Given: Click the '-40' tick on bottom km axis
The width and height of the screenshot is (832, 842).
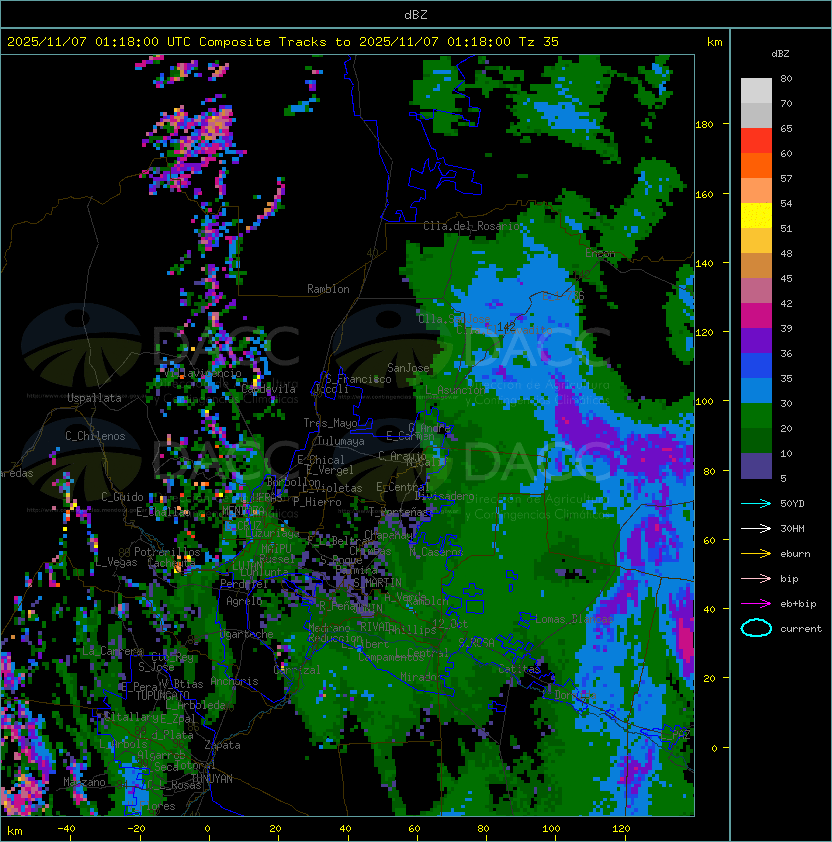Looking at the screenshot, I should (66, 828).
